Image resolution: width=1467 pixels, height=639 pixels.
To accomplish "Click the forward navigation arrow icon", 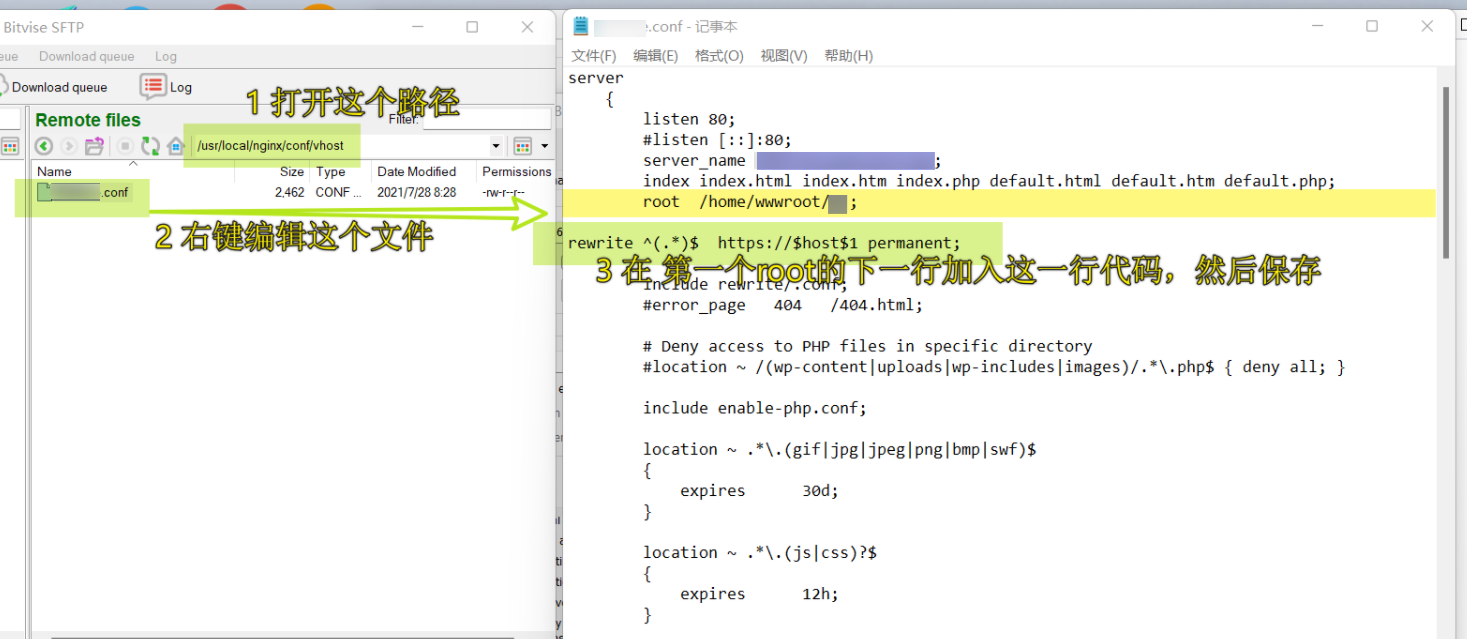I will [x=69, y=146].
